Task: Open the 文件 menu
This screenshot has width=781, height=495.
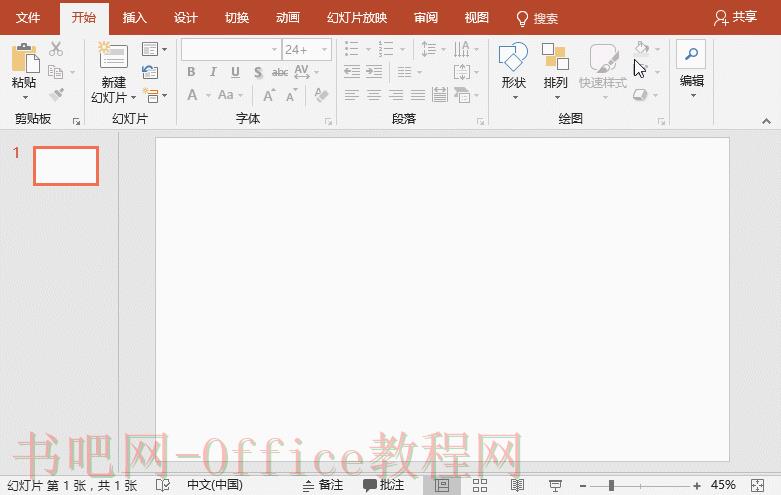Action: tap(28, 18)
